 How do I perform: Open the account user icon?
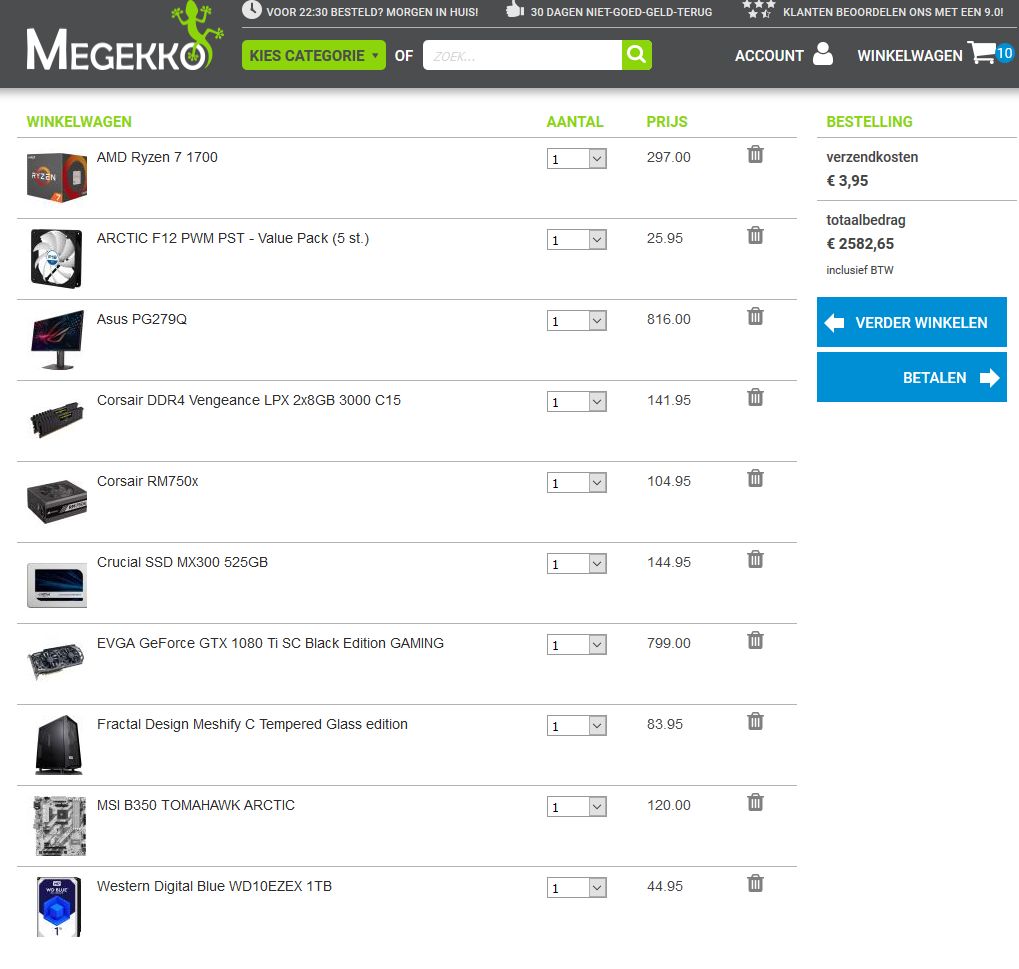pos(823,54)
